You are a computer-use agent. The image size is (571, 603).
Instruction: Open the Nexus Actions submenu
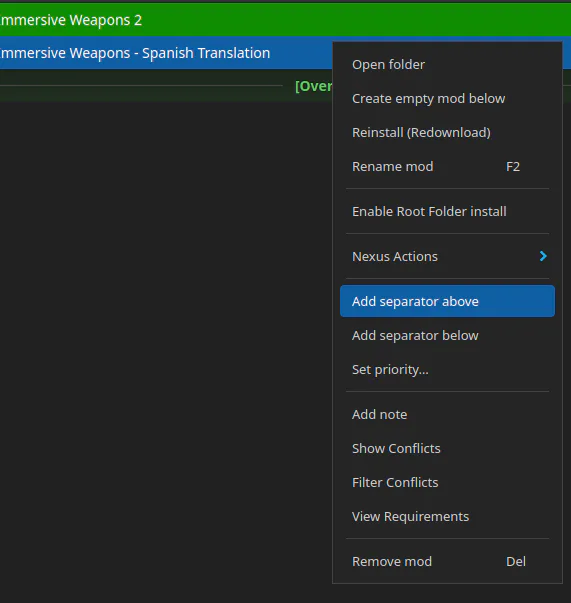(x=447, y=257)
